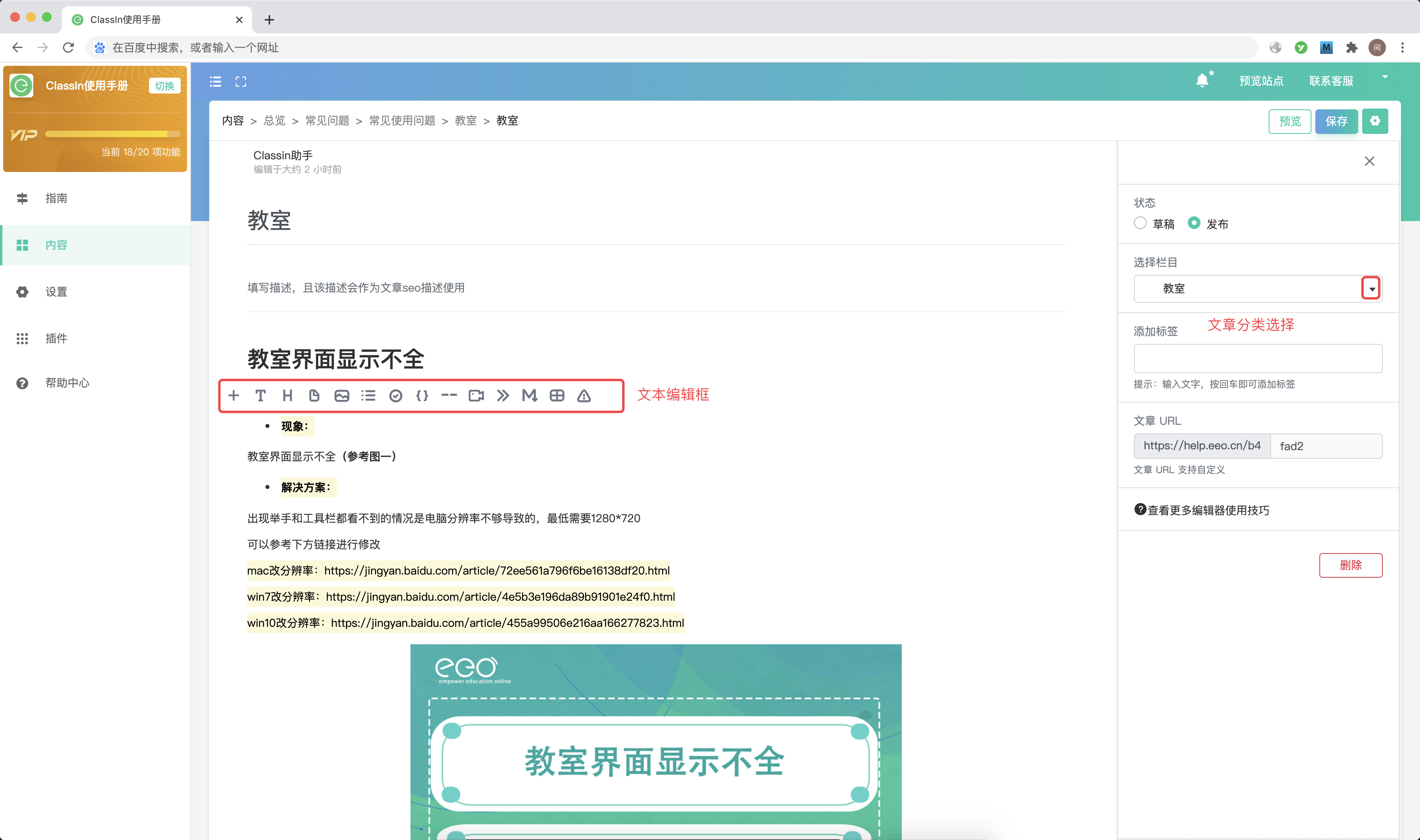Click the checklist circle-check icon
This screenshot has height=840, width=1420.
click(x=395, y=396)
